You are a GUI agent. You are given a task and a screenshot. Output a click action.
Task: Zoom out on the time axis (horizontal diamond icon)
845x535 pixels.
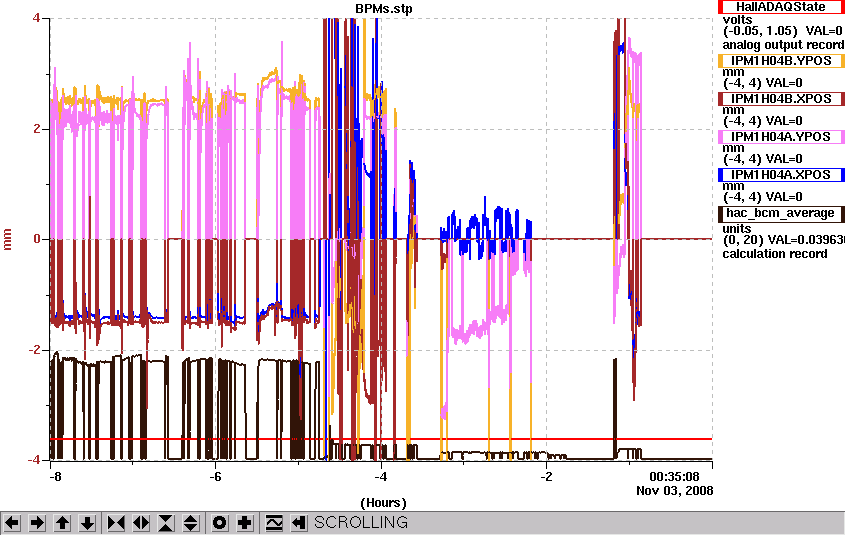tap(141, 523)
